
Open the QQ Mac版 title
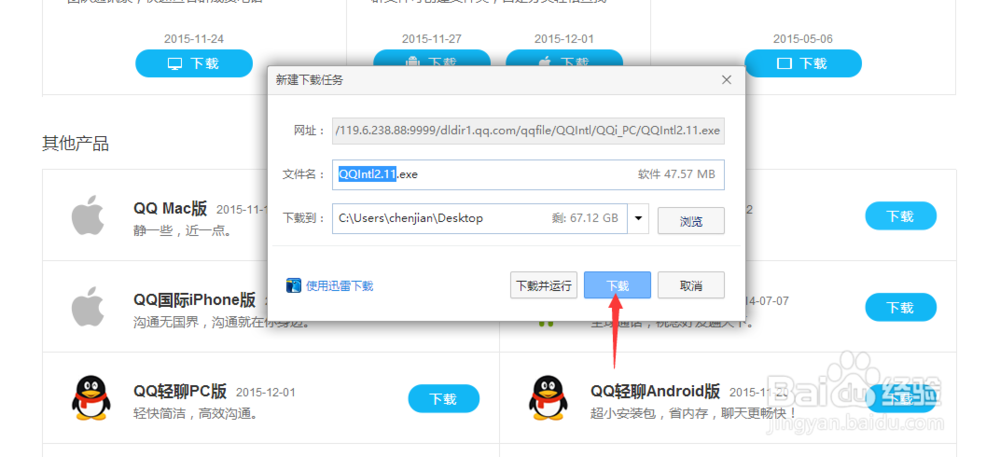pos(170,208)
